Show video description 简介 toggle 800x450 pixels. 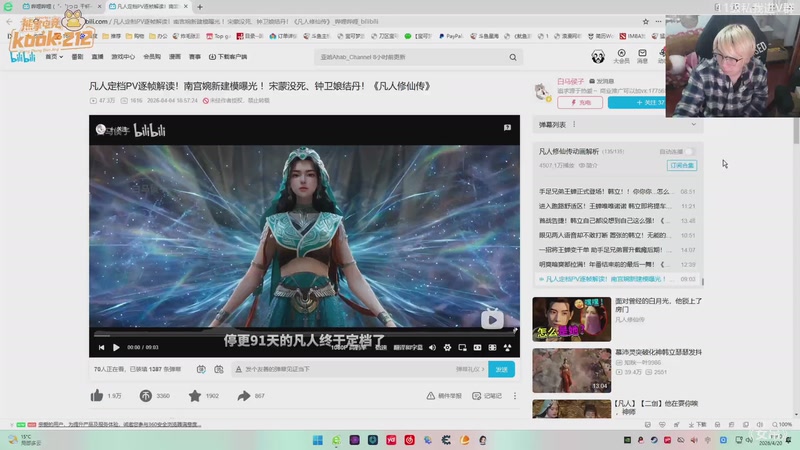coord(588,165)
